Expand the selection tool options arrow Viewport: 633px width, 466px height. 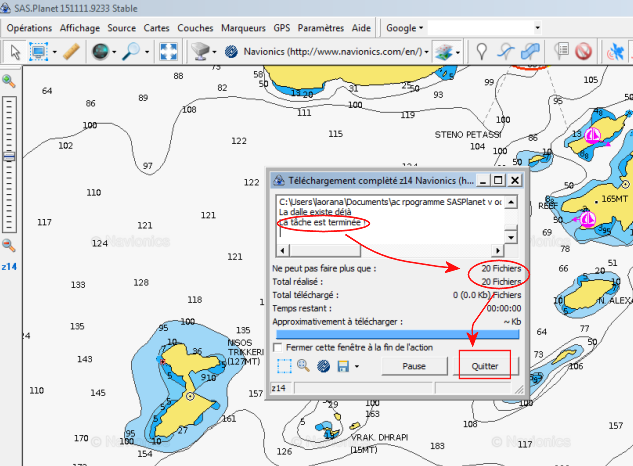[54, 52]
